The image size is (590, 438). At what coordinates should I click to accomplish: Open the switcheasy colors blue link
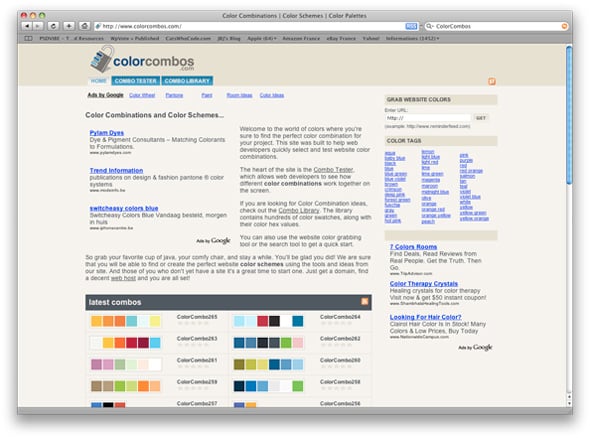click(124, 208)
